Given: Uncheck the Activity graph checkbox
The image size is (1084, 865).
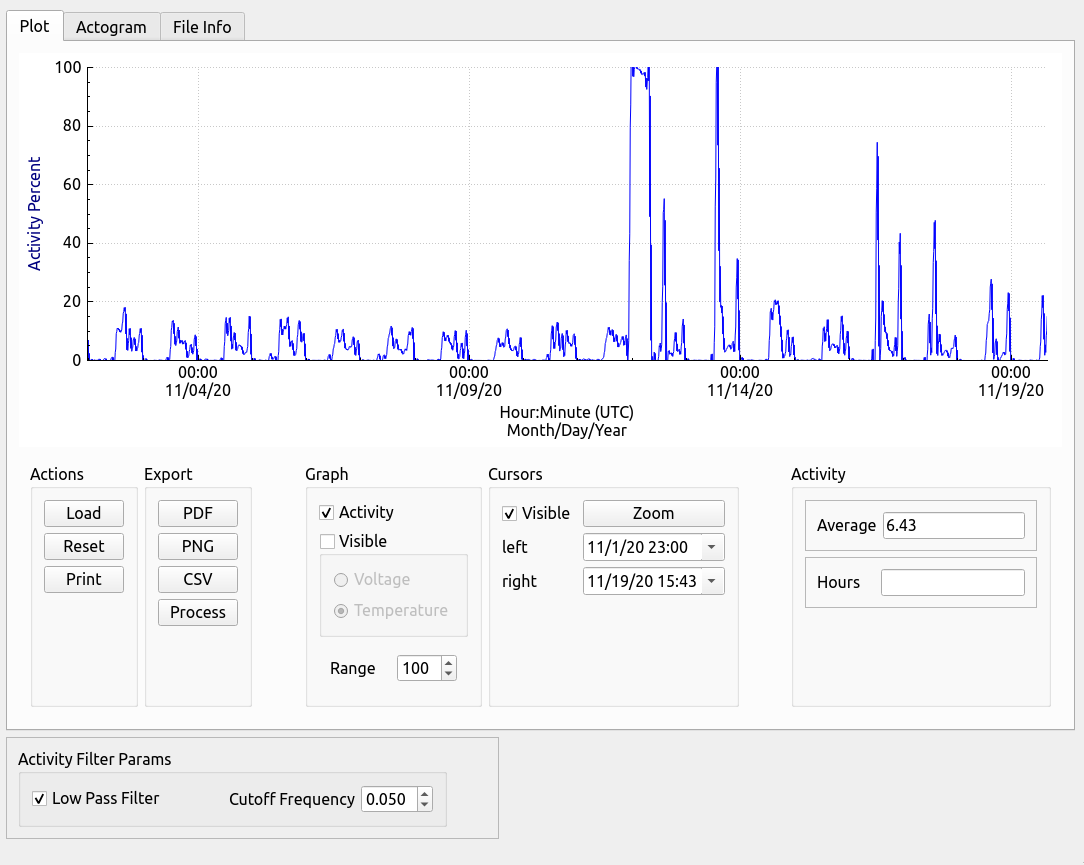Looking at the screenshot, I should [327, 512].
